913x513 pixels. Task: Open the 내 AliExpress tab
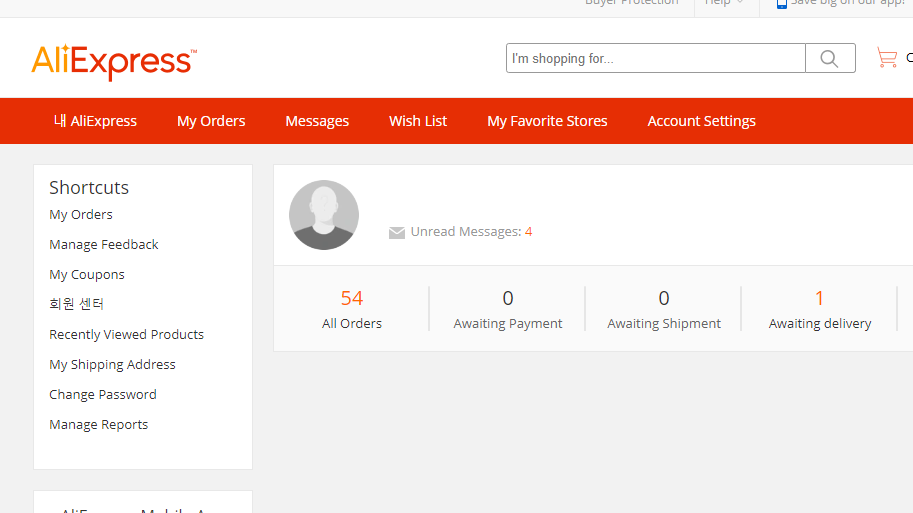(95, 121)
